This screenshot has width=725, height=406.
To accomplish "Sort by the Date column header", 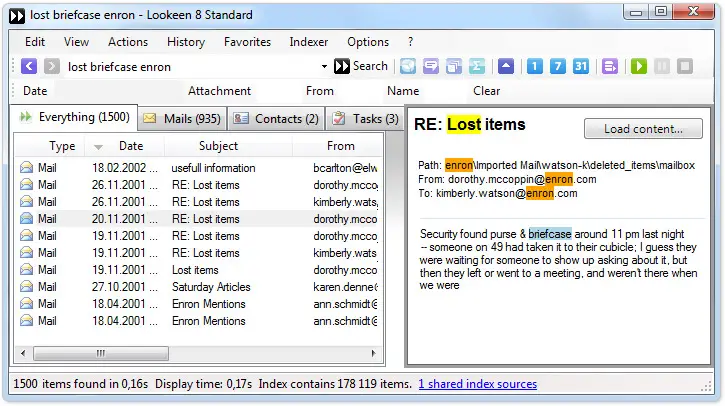I will click(x=124, y=146).
